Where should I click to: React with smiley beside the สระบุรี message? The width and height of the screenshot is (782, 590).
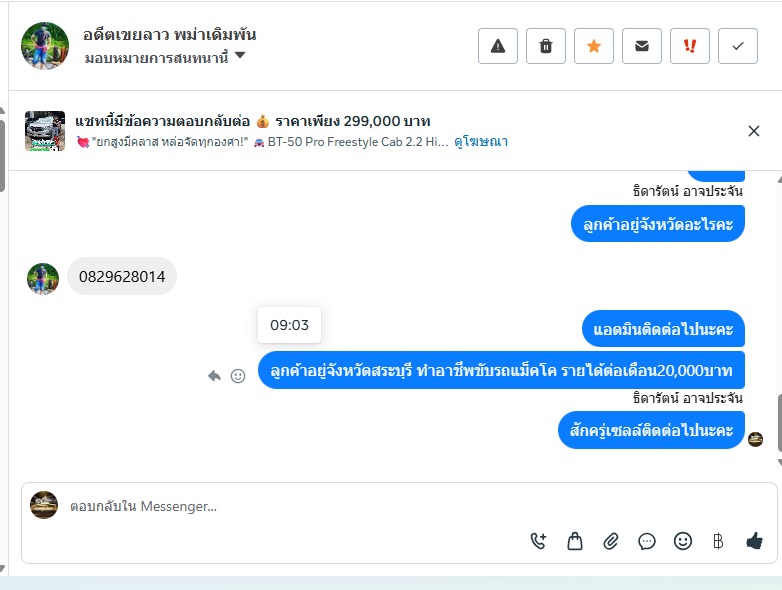click(238, 376)
